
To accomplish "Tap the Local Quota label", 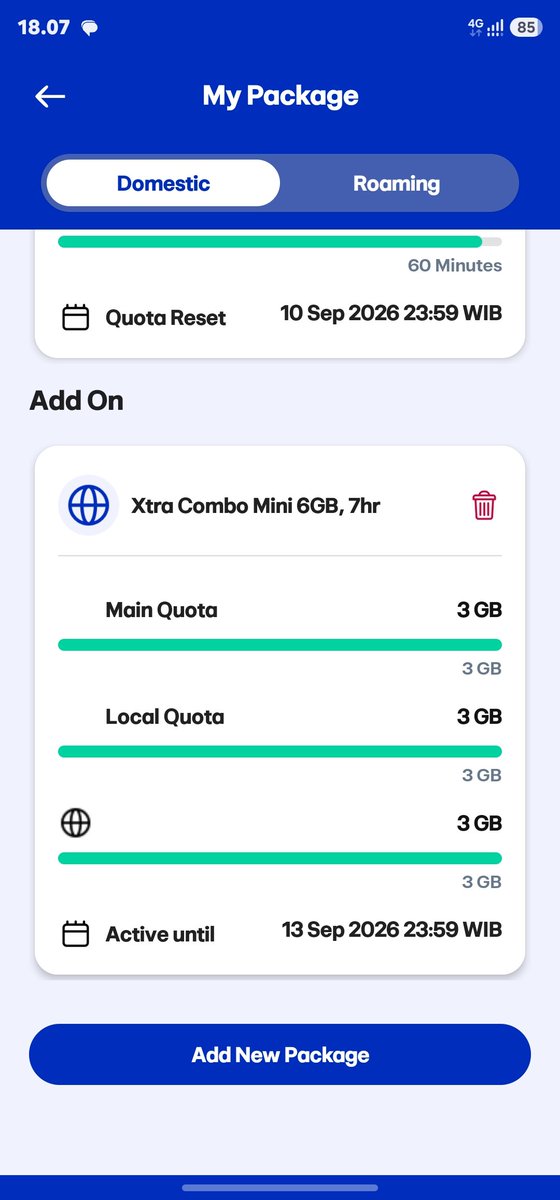I will point(165,716).
